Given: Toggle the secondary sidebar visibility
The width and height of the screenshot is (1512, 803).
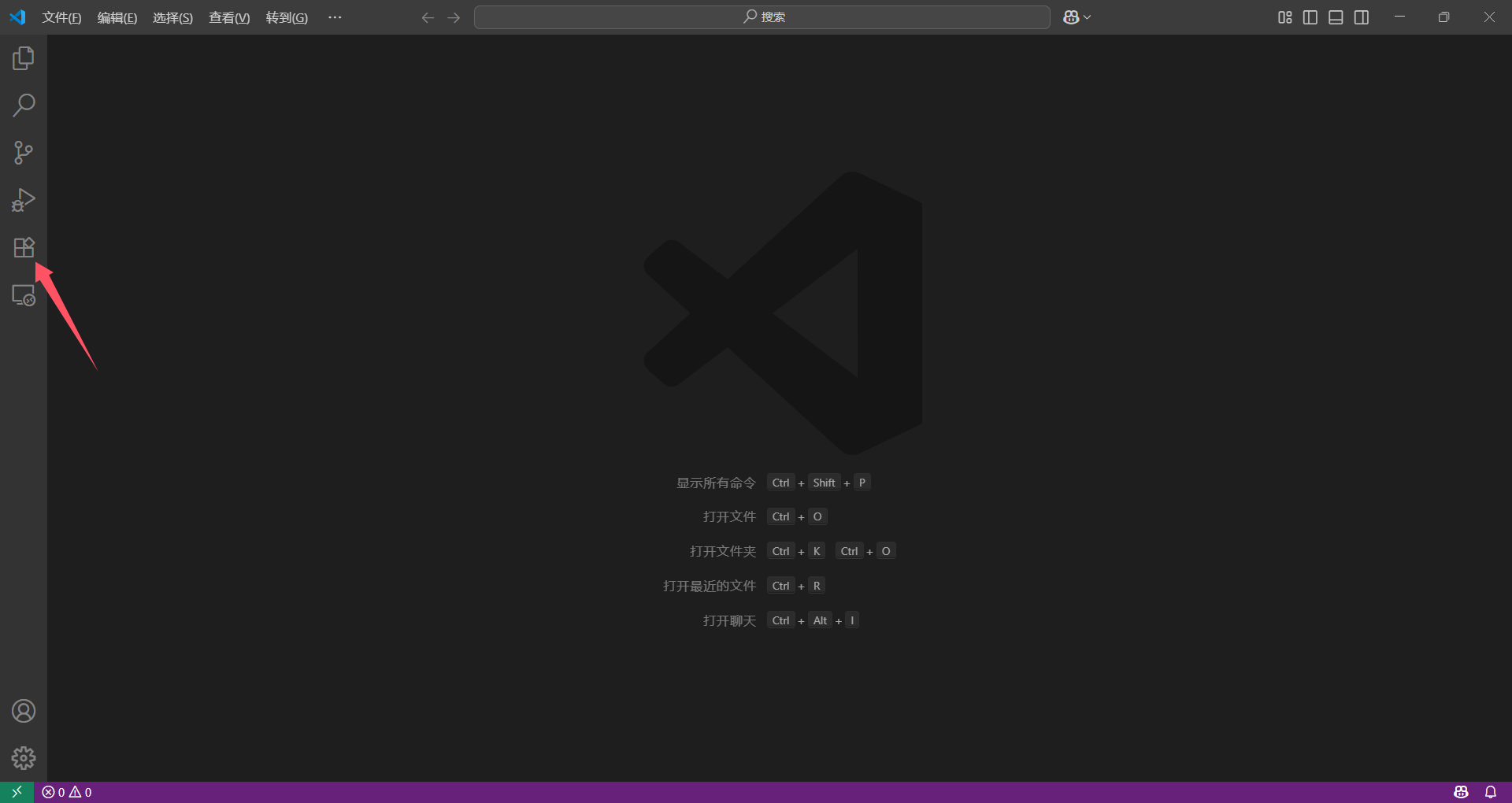Looking at the screenshot, I should click(1362, 17).
